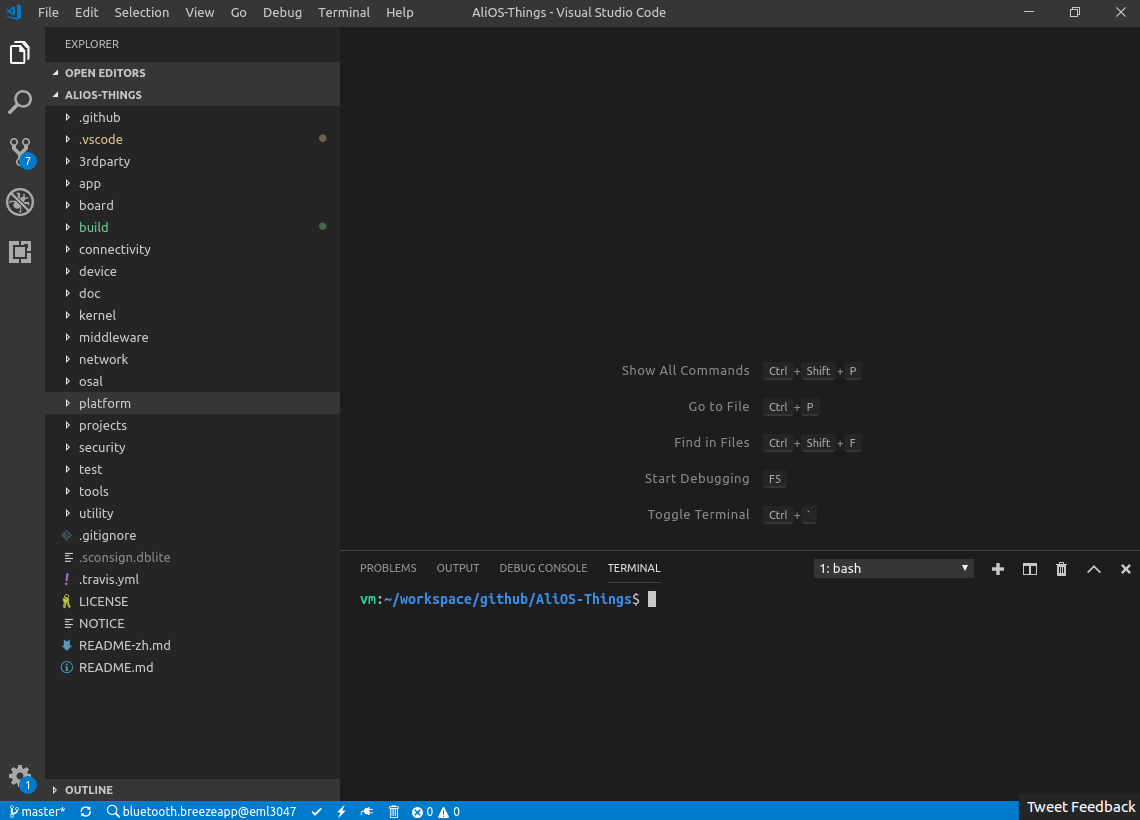Open the Help menu
Screen dimensions: 1140x820
[x=400, y=12]
